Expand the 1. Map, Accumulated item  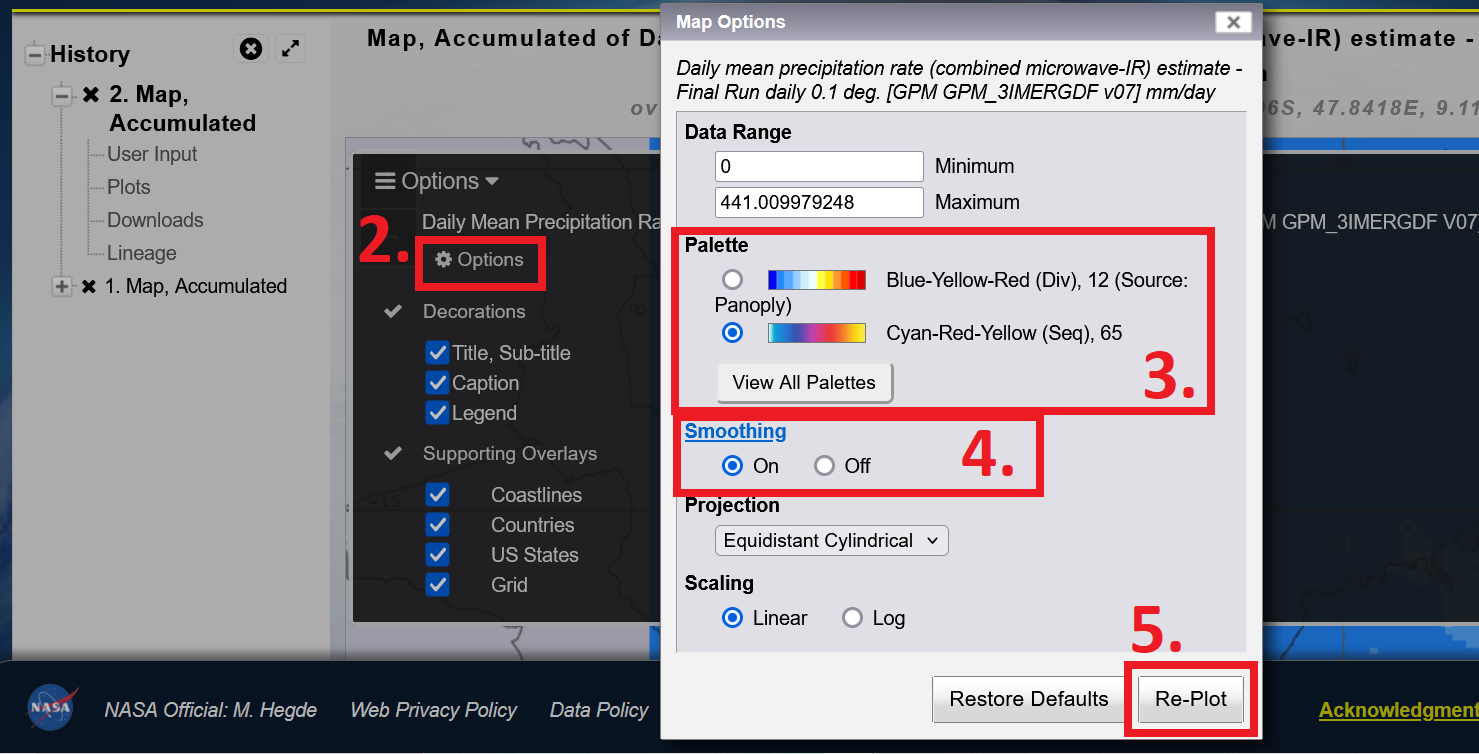pyautogui.click(x=62, y=287)
